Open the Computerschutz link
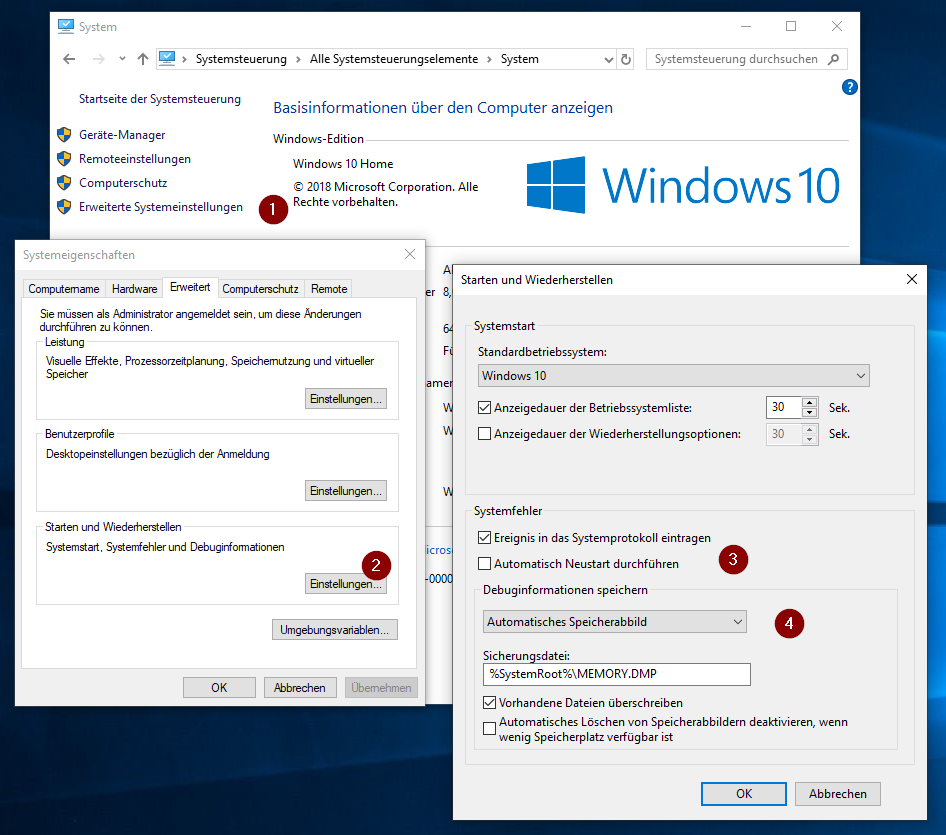 123,183
